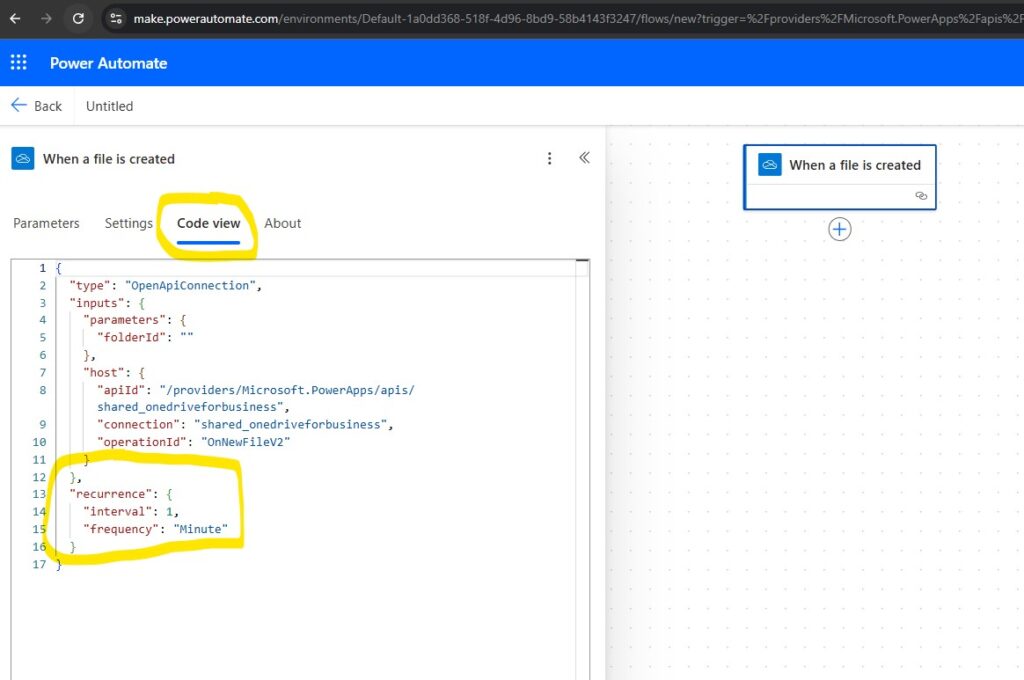Add a new step with the plus button

pyautogui.click(x=840, y=229)
